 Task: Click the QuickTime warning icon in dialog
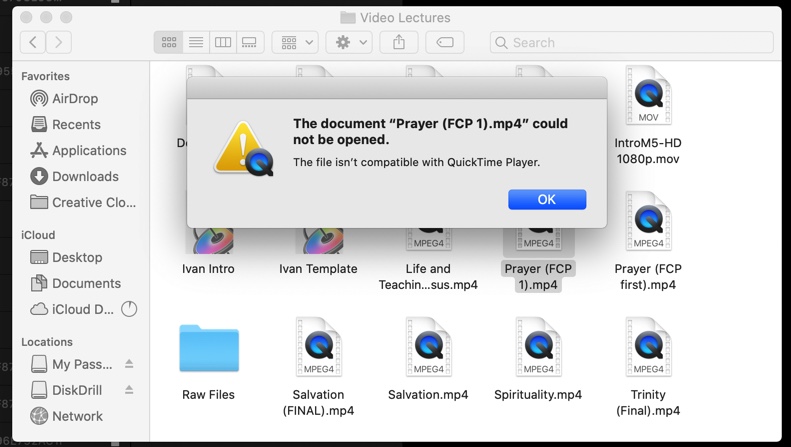coord(244,149)
